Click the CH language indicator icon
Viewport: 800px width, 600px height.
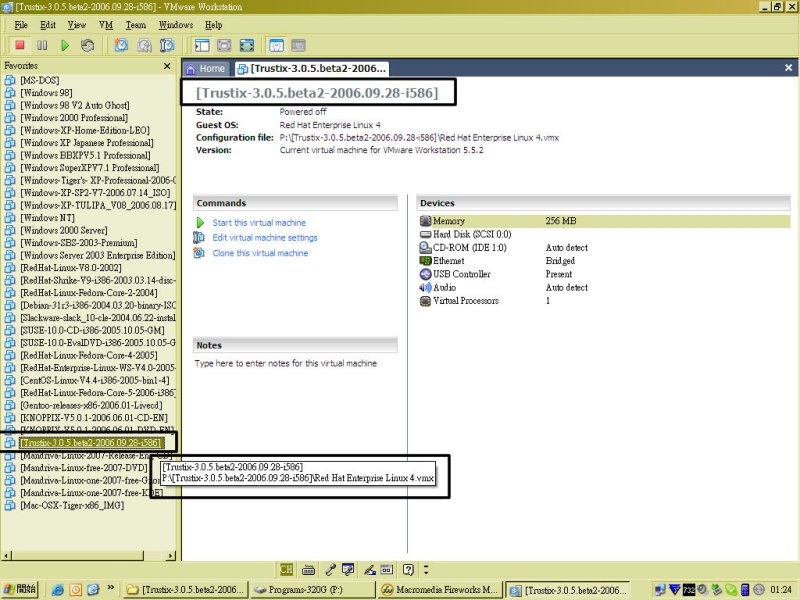point(286,569)
